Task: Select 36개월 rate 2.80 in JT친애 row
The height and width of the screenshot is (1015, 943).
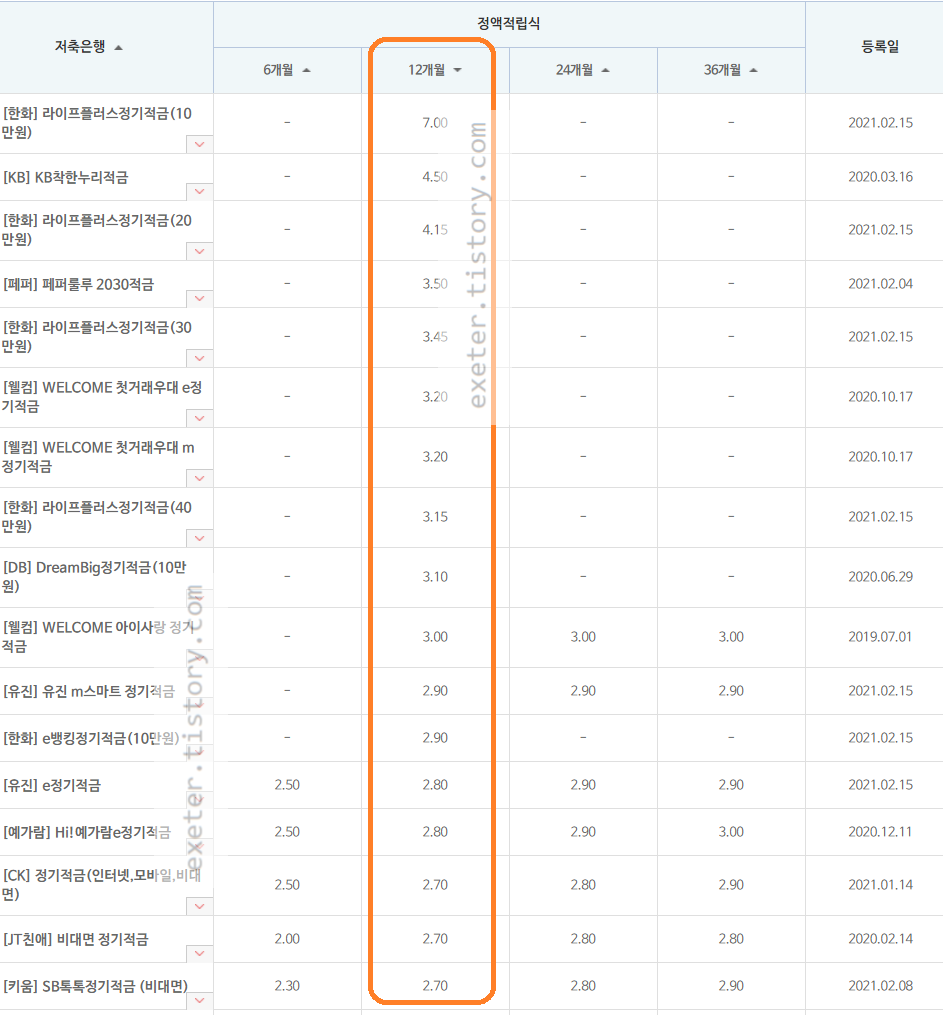Action: 731,939
